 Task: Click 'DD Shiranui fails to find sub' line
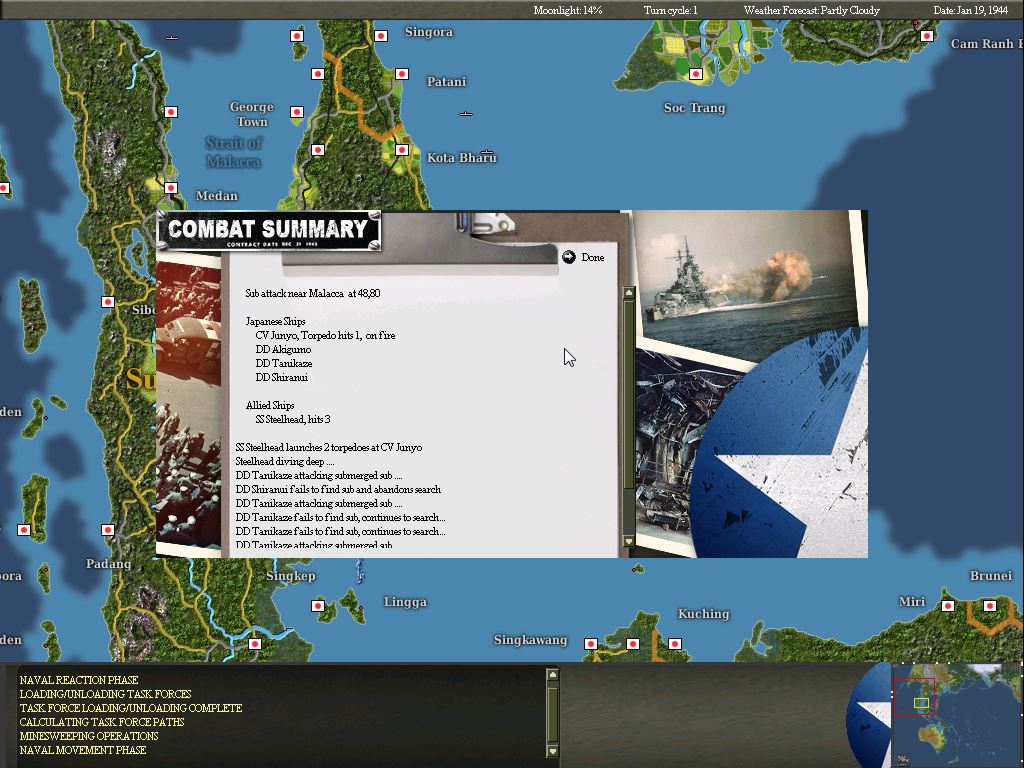click(338, 489)
